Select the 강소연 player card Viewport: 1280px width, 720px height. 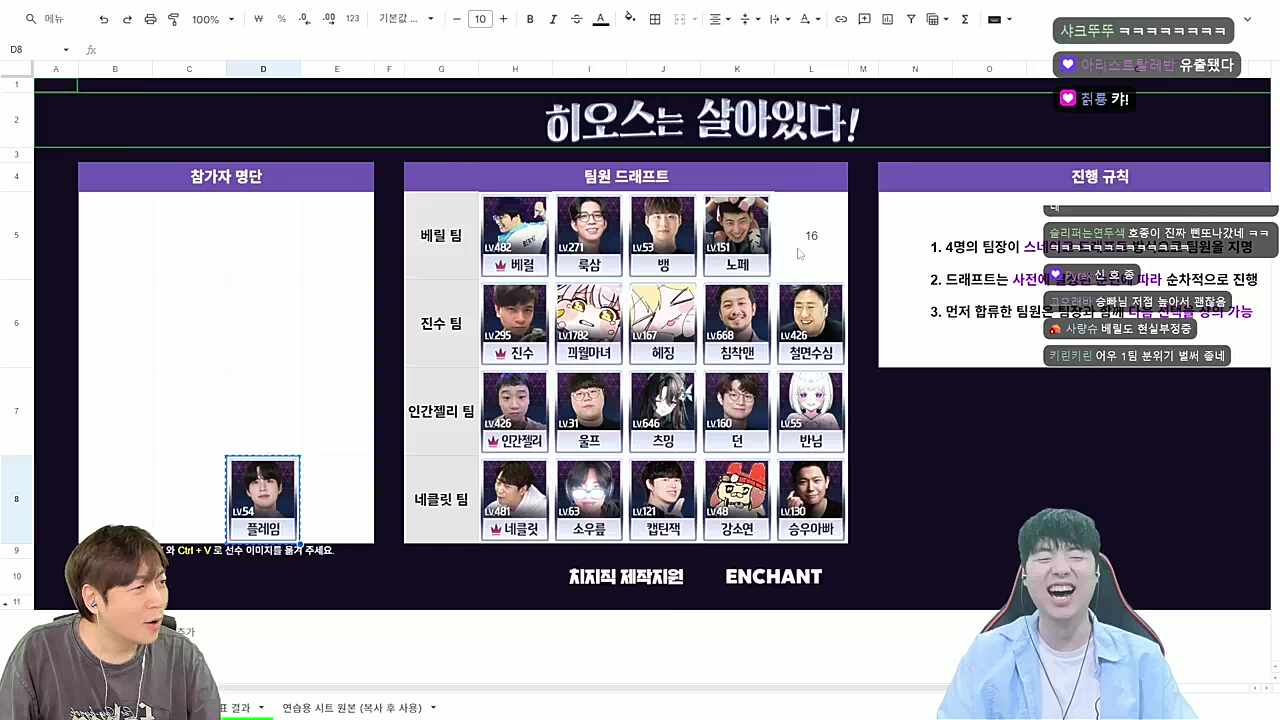(737, 499)
